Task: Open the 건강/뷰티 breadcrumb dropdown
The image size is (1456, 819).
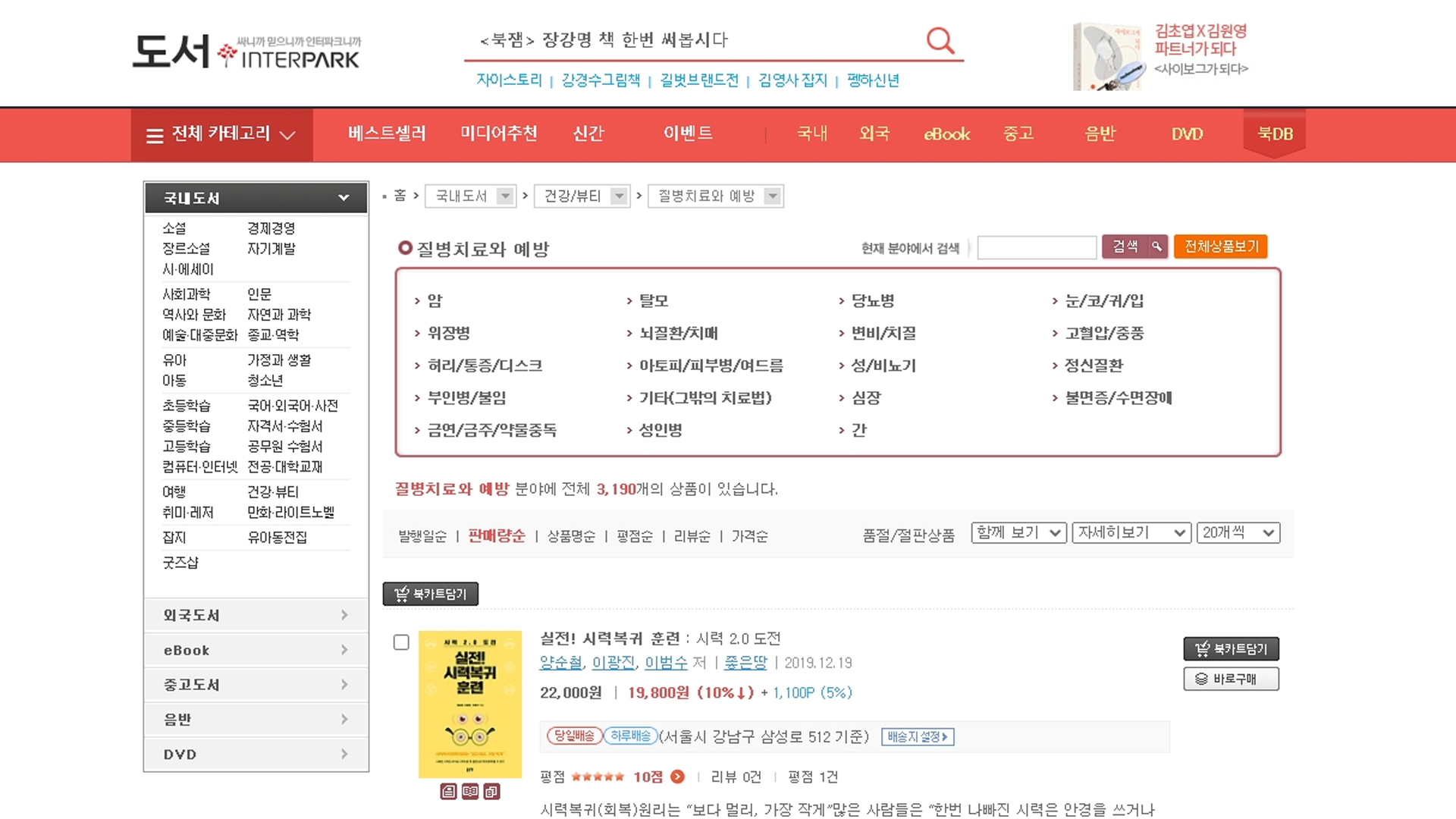Action: coord(620,196)
